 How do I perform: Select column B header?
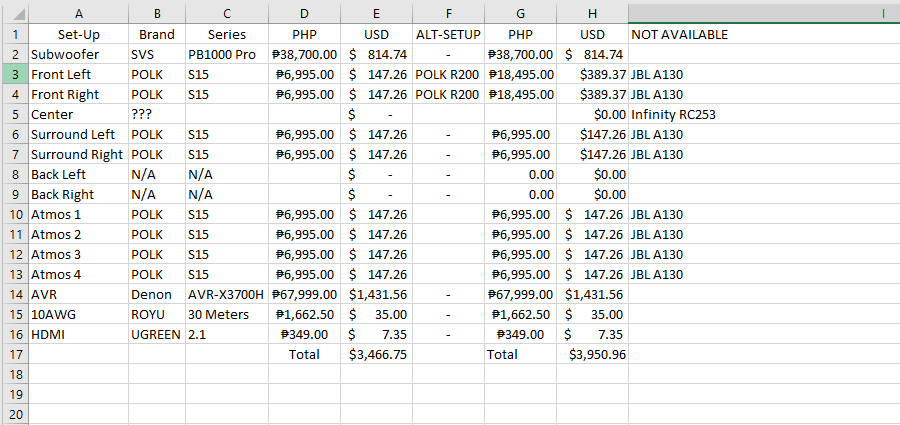click(x=157, y=14)
